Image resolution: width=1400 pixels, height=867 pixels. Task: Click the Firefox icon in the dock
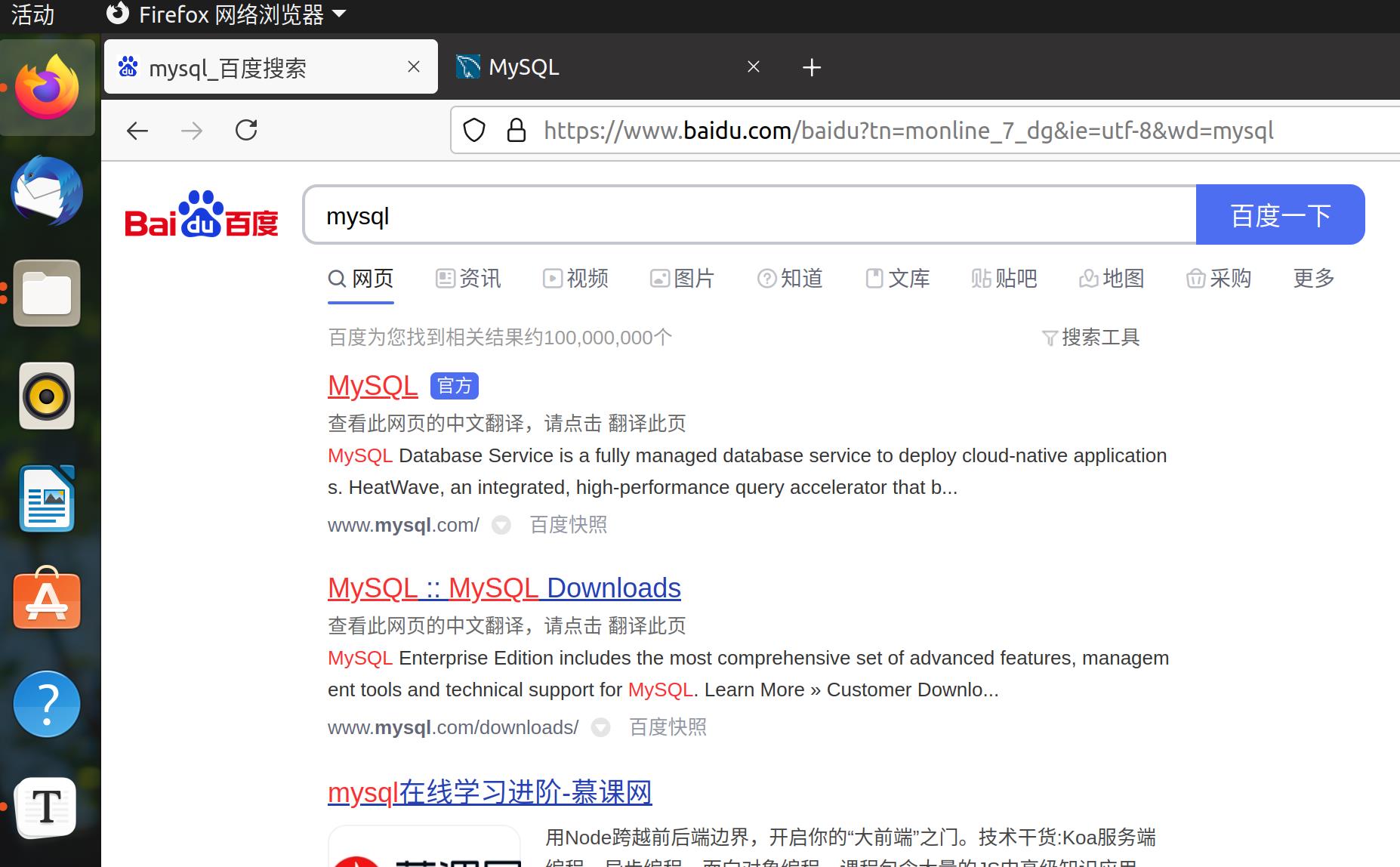[x=48, y=87]
